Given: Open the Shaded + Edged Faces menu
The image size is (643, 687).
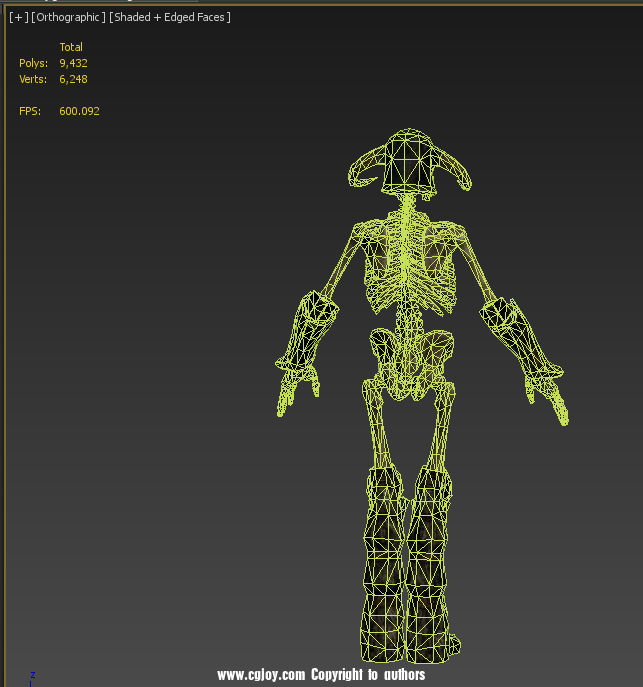Looking at the screenshot, I should (x=170, y=18).
